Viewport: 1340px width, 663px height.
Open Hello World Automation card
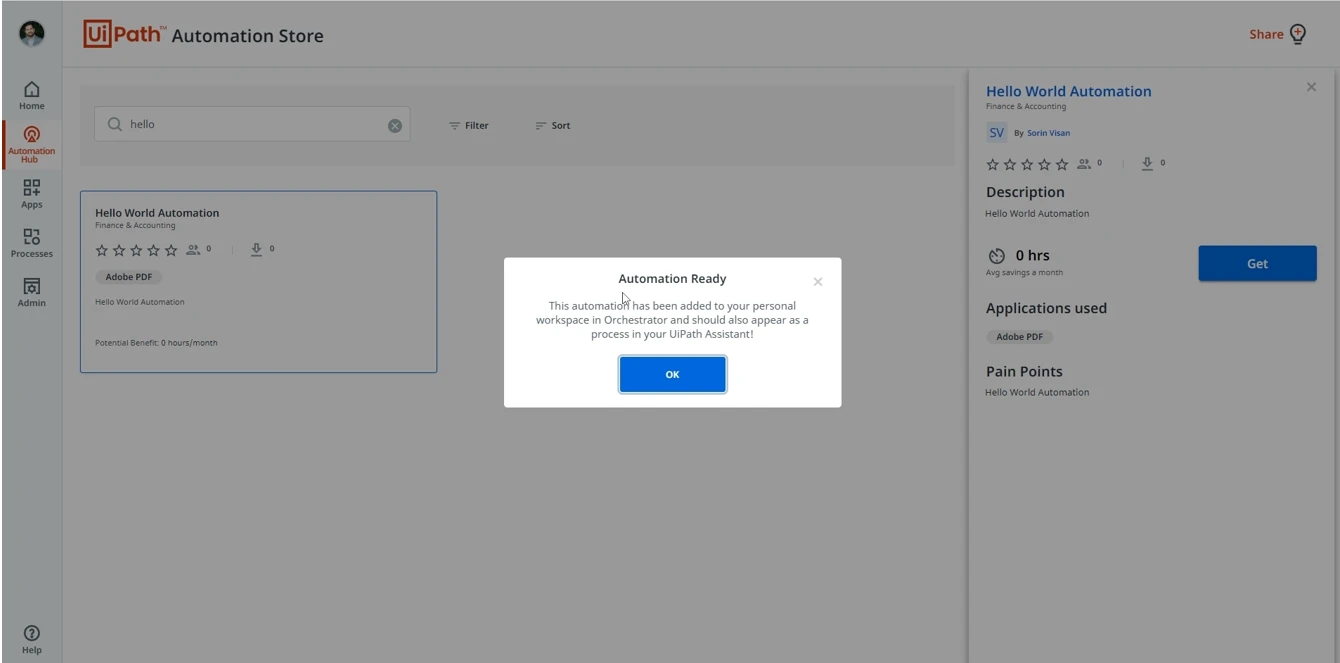point(258,281)
